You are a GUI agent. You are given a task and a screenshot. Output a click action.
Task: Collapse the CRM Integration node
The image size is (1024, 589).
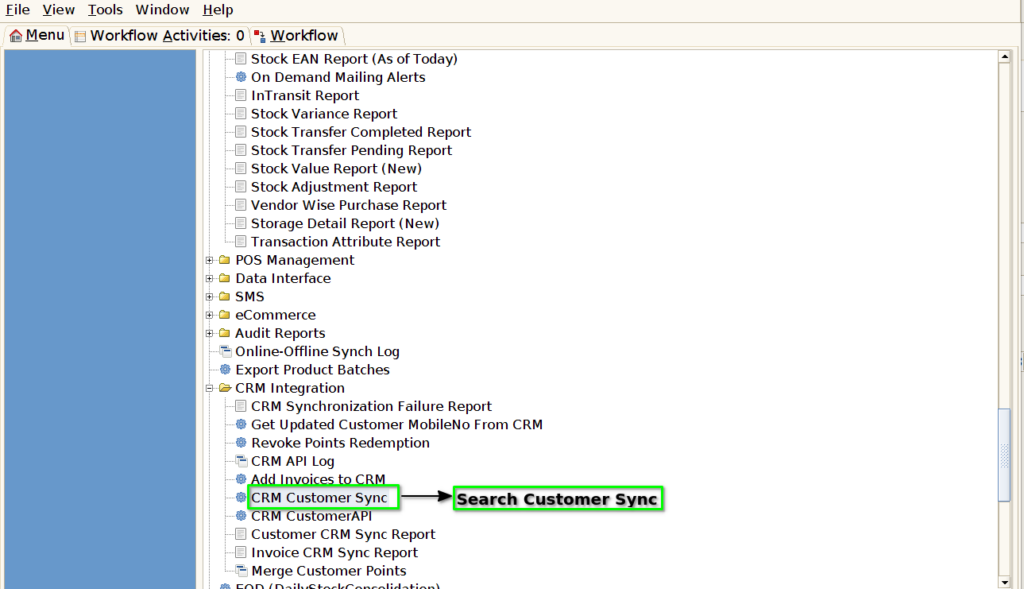pos(210,388)
